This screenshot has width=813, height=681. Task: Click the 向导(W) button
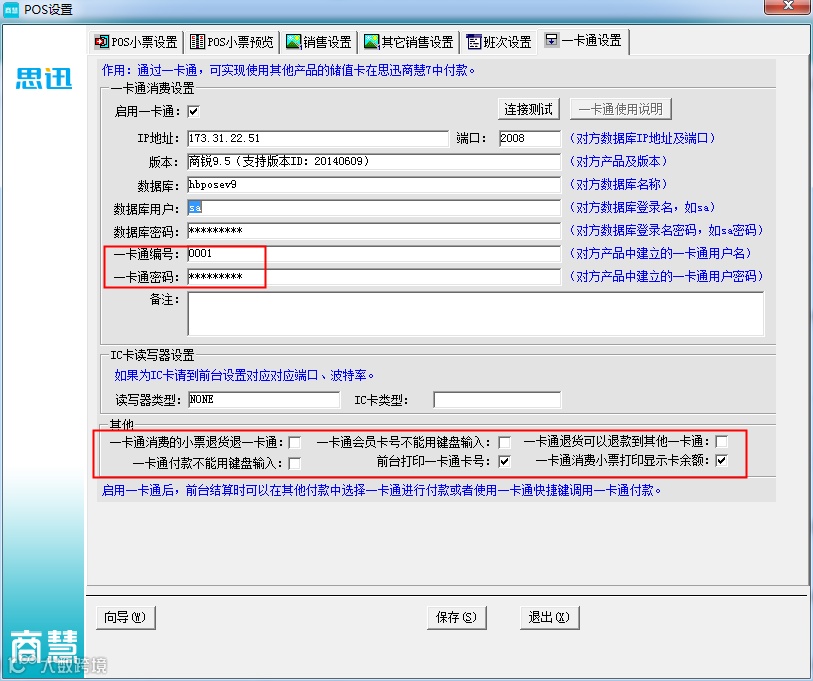pyautogui.click(x=125, y=617)
